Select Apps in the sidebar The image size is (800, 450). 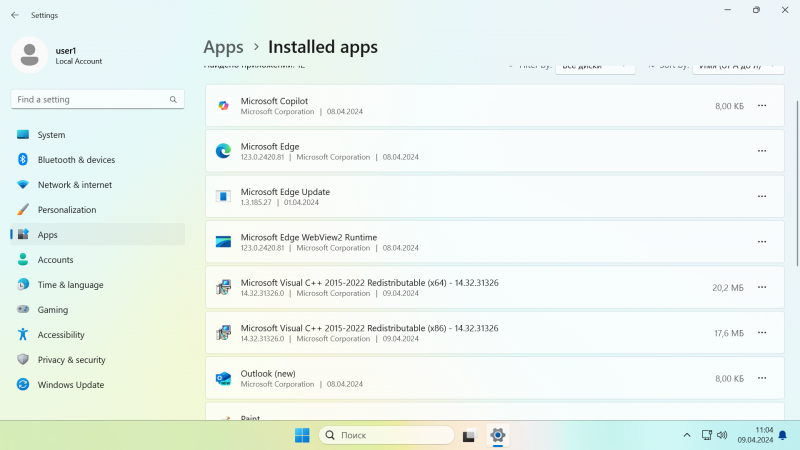(97, 235)
